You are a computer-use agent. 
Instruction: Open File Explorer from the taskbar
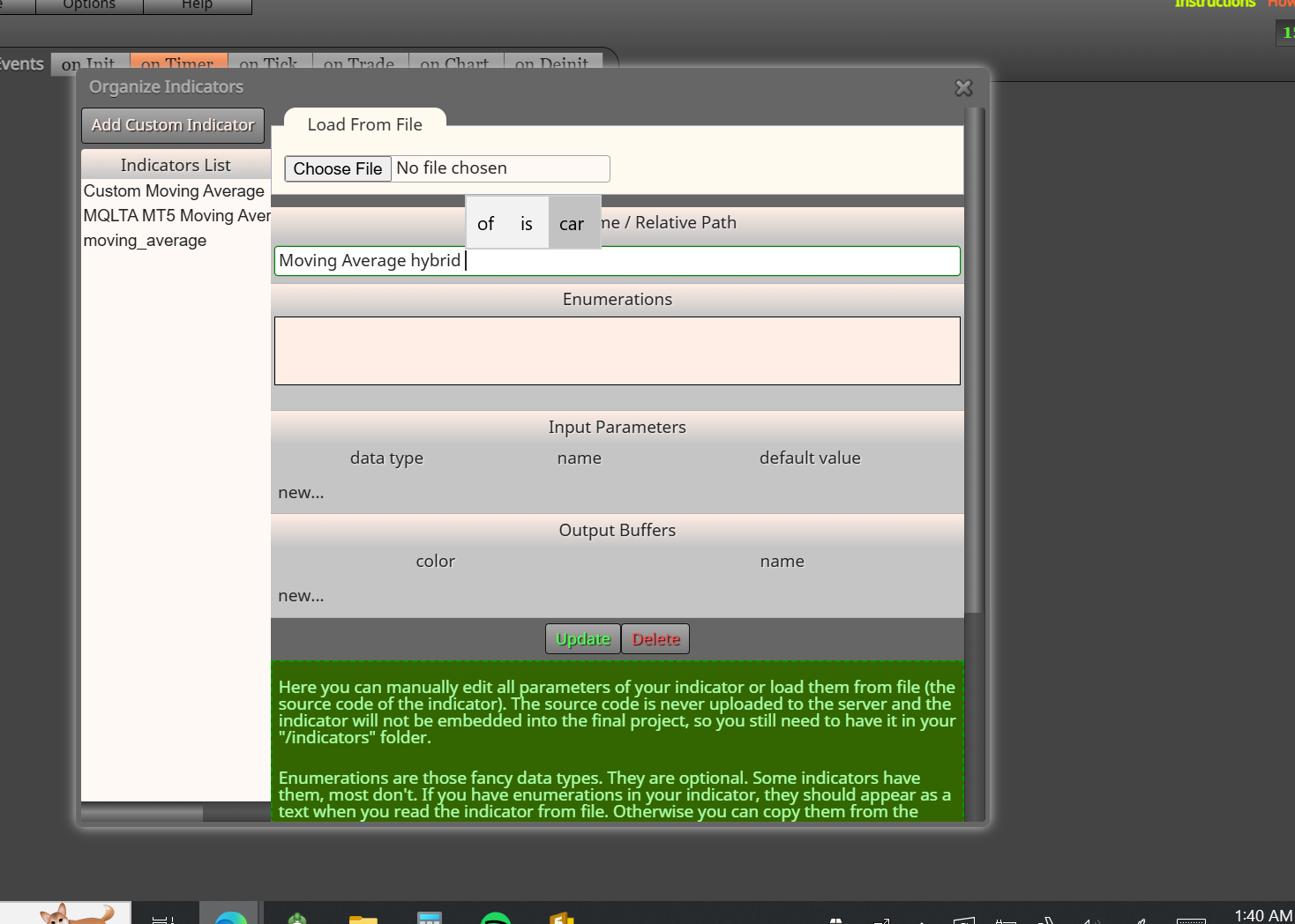pos(363,919)
